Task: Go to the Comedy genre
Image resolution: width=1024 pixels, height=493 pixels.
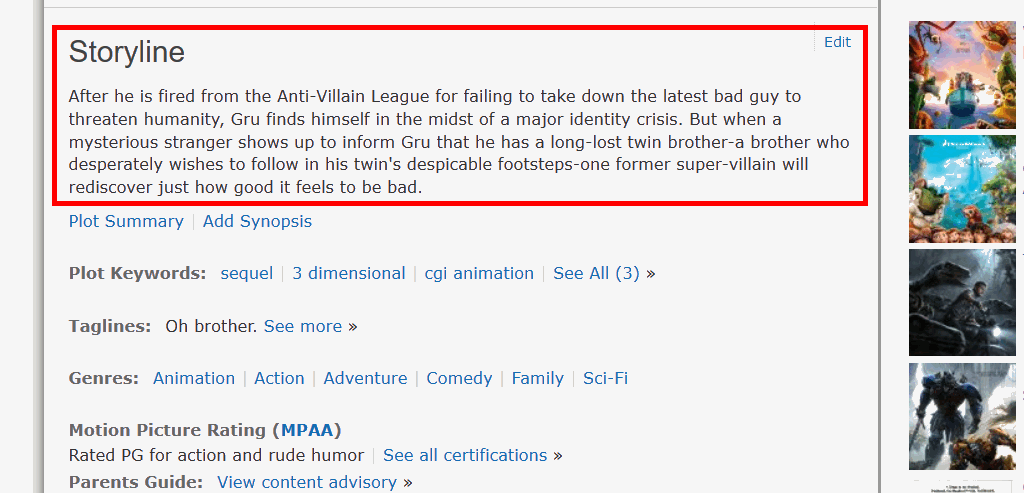Action: point(459,378)
